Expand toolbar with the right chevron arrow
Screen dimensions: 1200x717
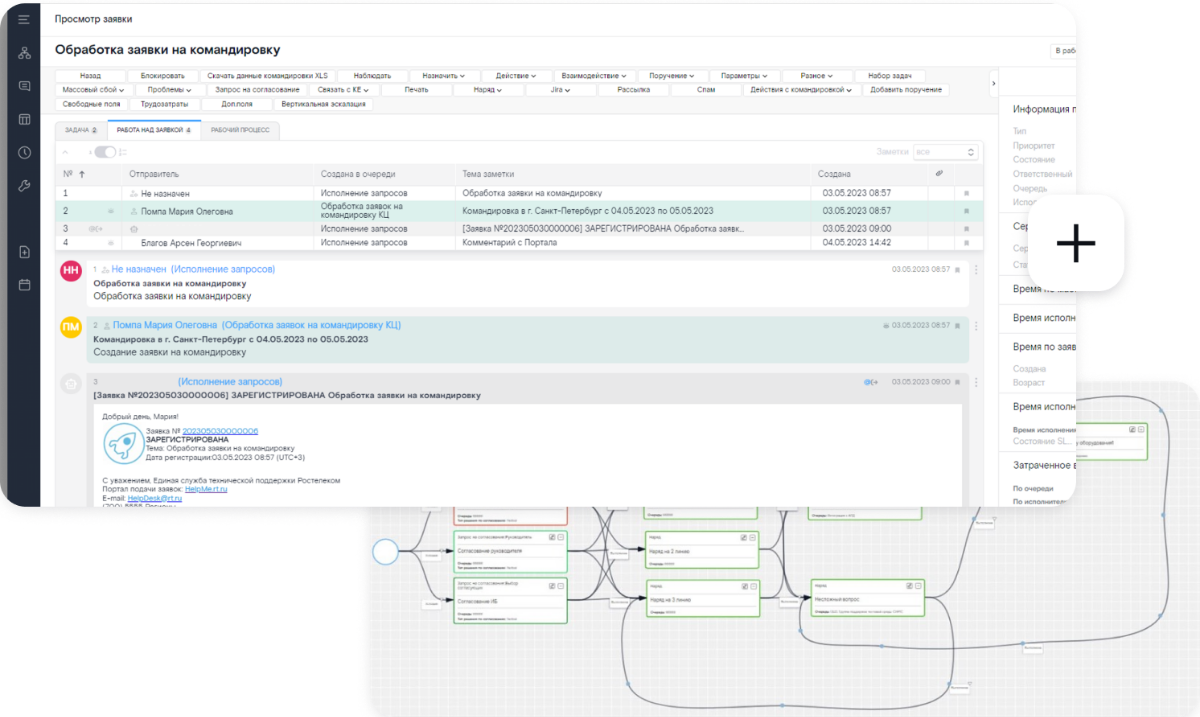click(x=993, y=83)
